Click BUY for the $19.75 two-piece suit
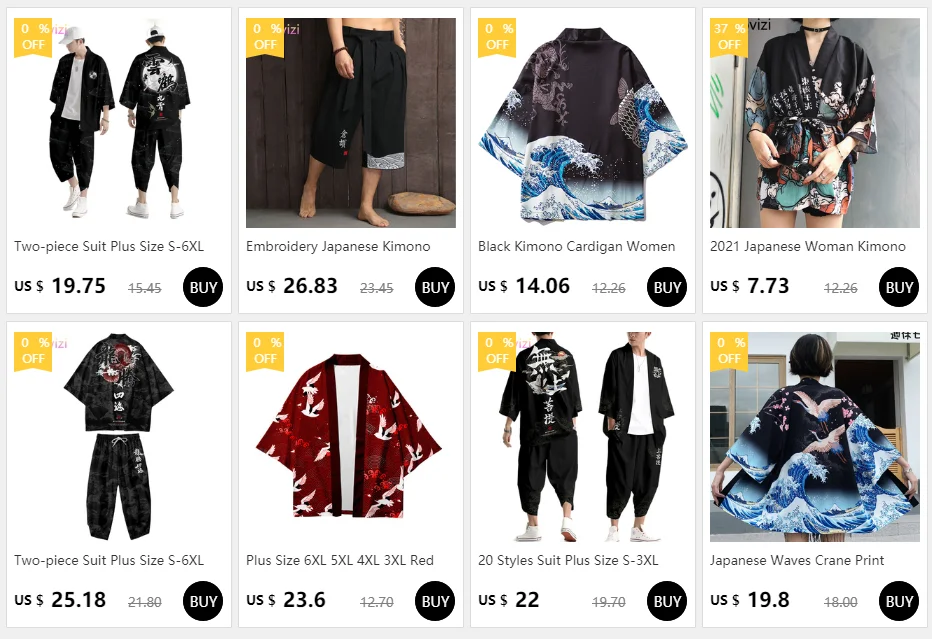This screenshot has width=932, height=639. pos(203,287)
